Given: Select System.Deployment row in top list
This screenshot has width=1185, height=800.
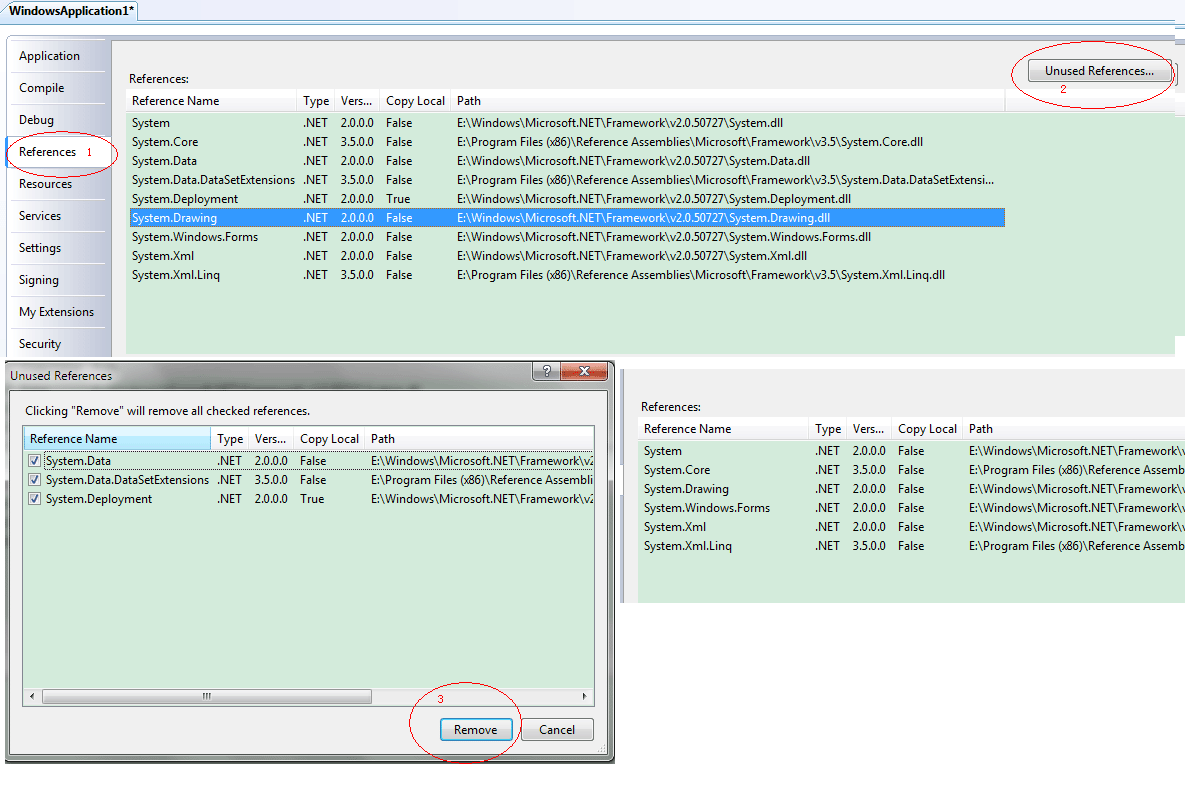Looking at the screenshot, I should coord(567,199).
